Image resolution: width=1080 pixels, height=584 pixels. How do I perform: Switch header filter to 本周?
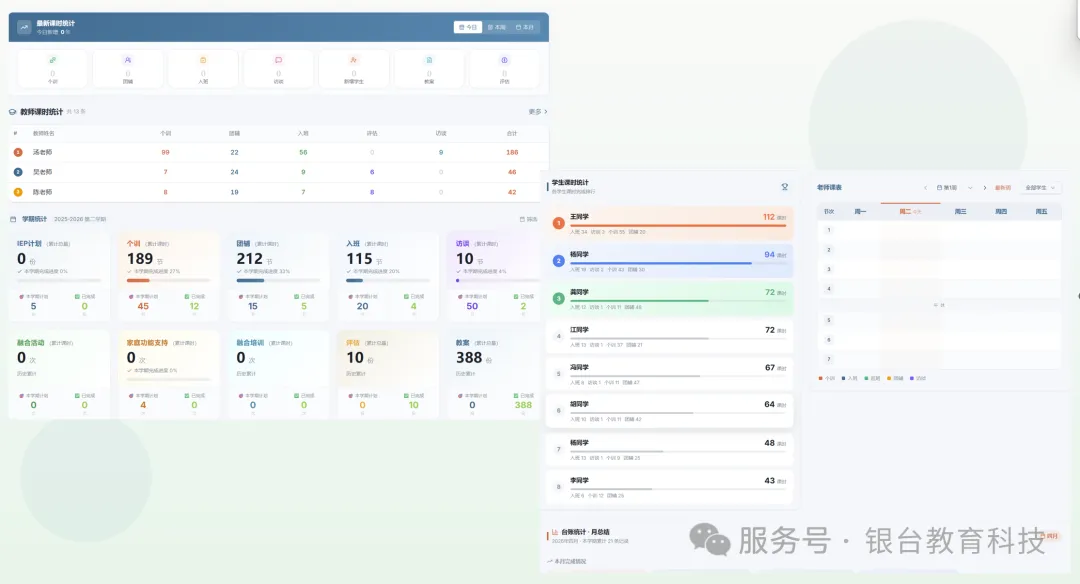(497, 27)
